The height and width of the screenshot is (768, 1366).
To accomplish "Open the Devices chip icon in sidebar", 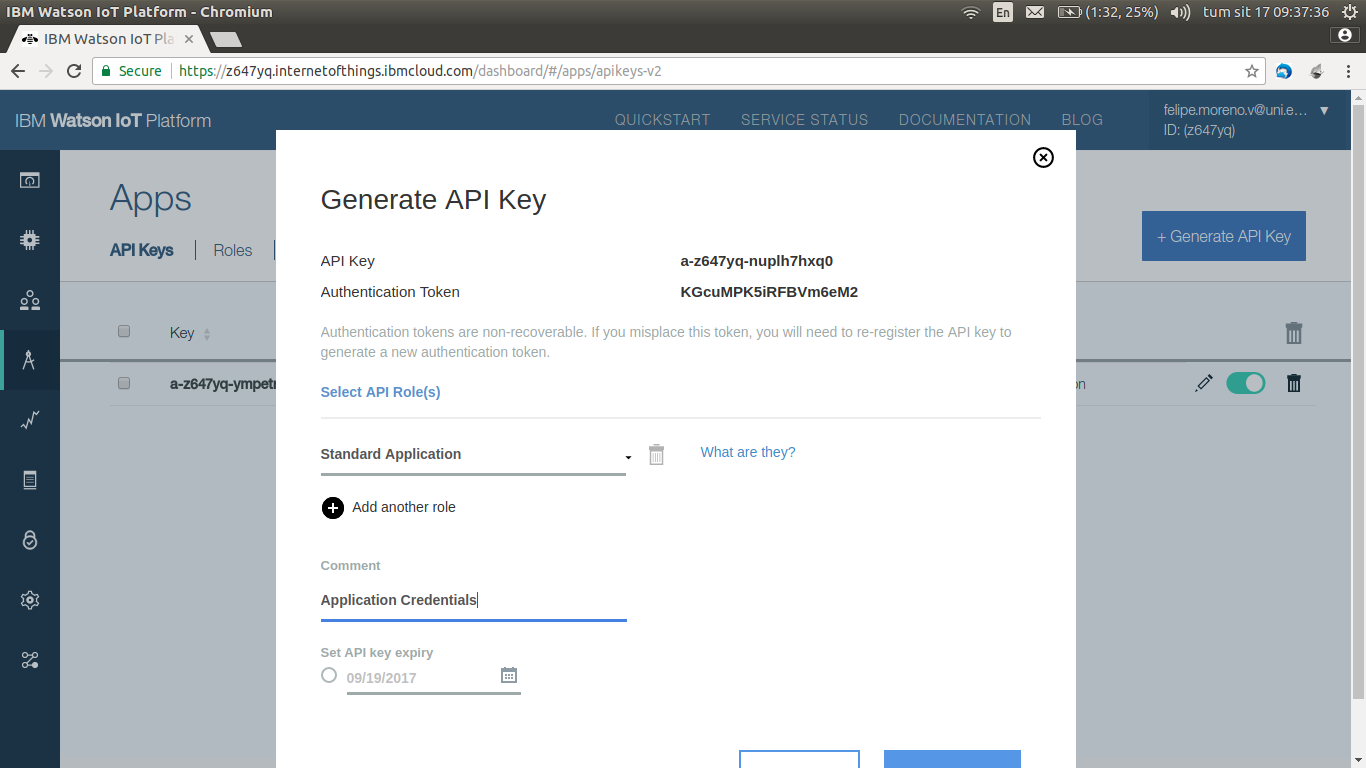I will pos(30,240).
